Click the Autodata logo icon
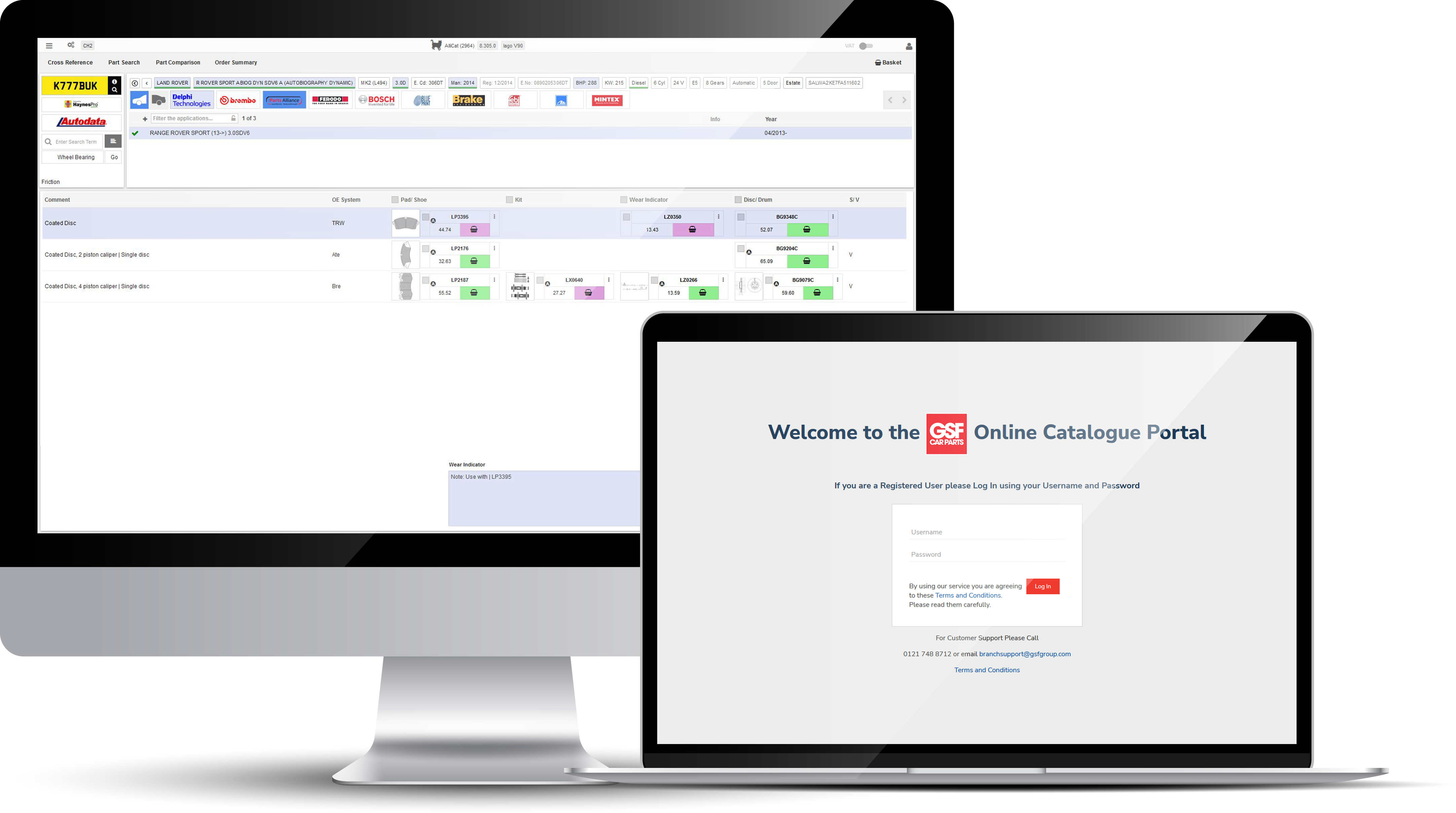The image size is (1456, 813). (x=80, y=122)
